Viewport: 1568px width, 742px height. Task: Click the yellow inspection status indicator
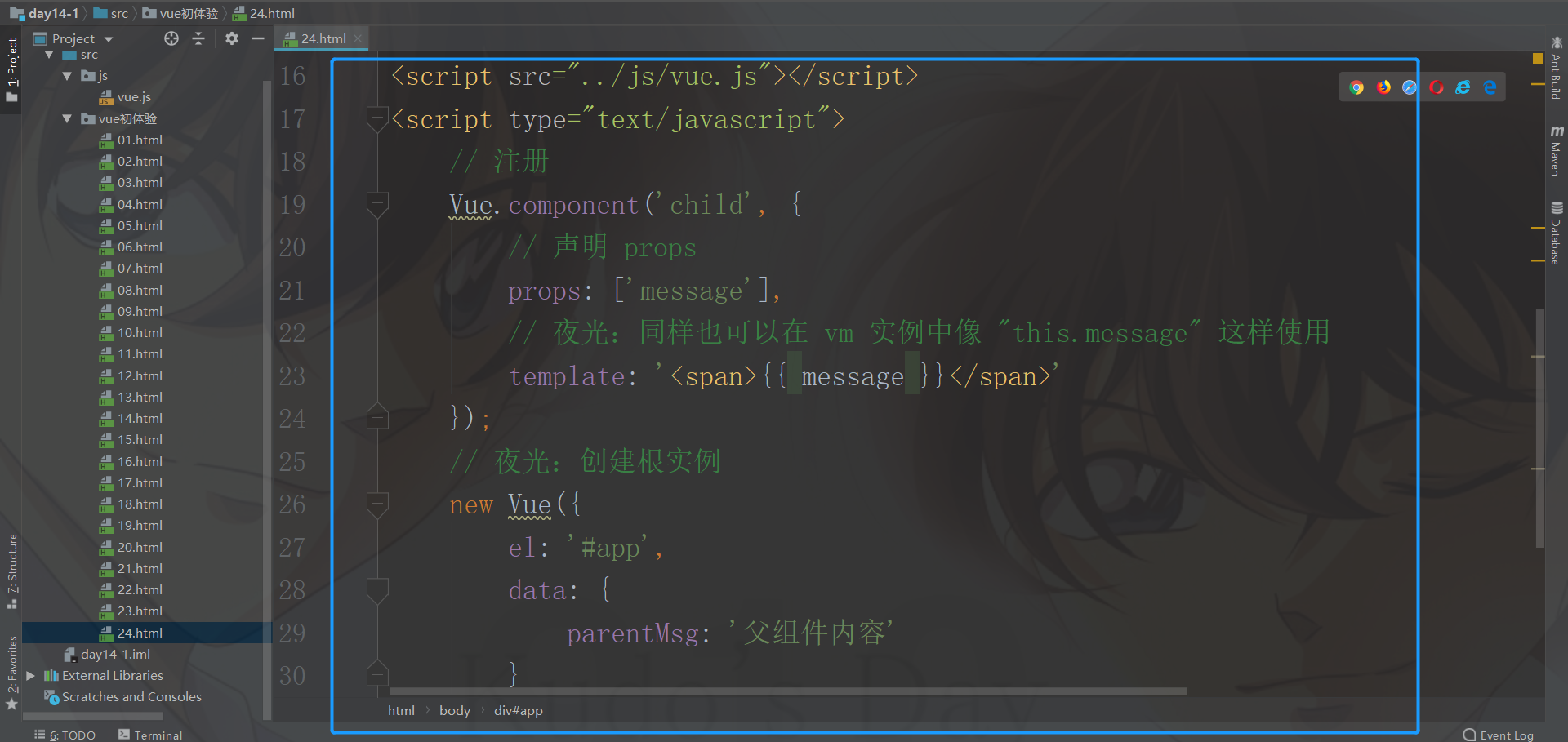tap(1538, 59)
